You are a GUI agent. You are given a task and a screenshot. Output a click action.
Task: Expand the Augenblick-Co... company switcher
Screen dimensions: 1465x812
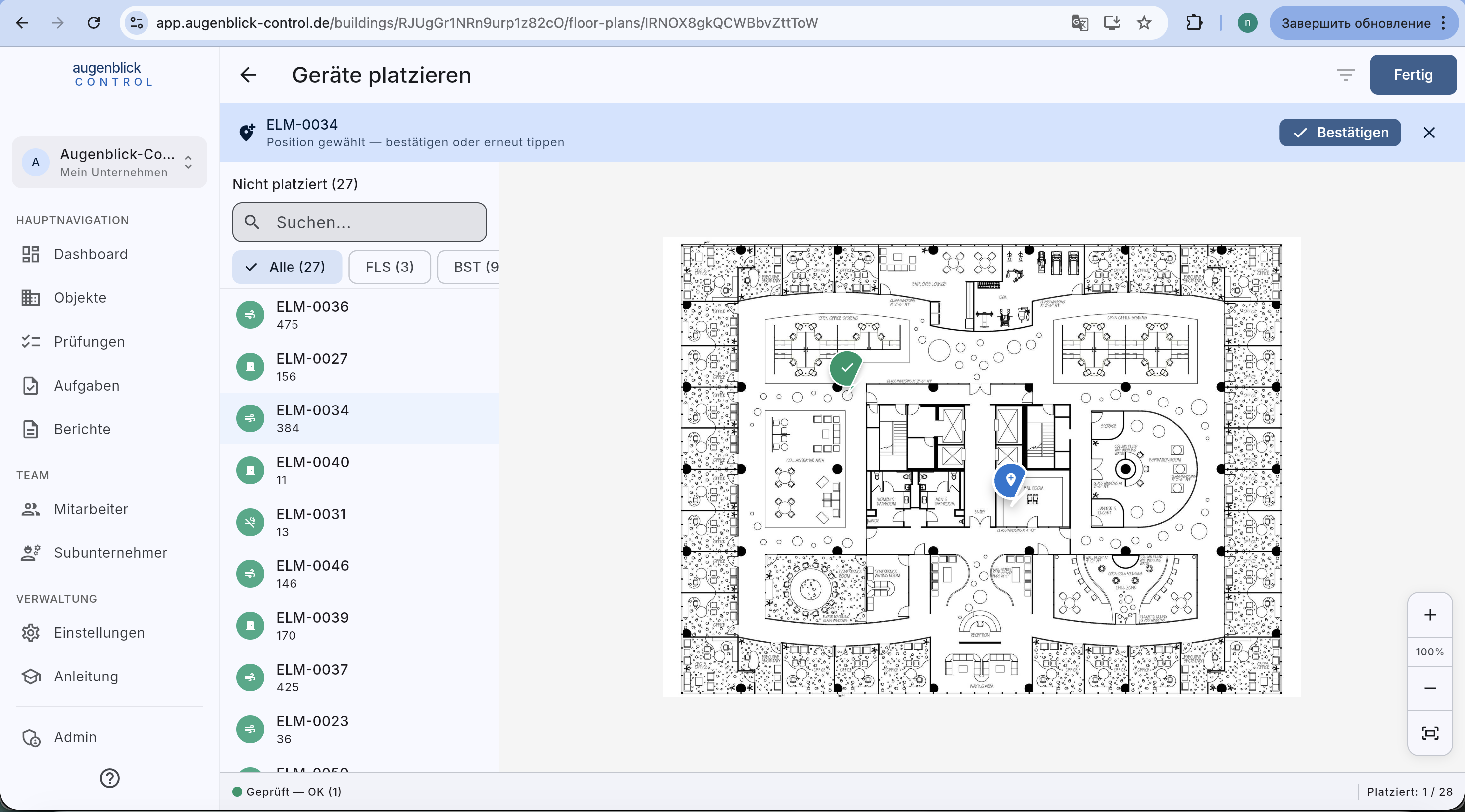tap(109, 162)
